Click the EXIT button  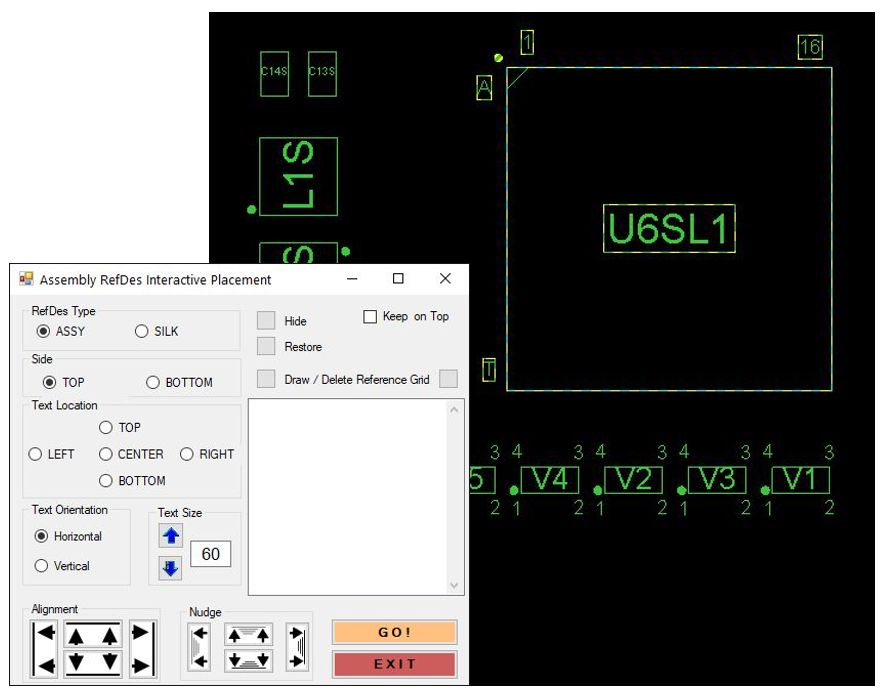click(x=394, y=664)
